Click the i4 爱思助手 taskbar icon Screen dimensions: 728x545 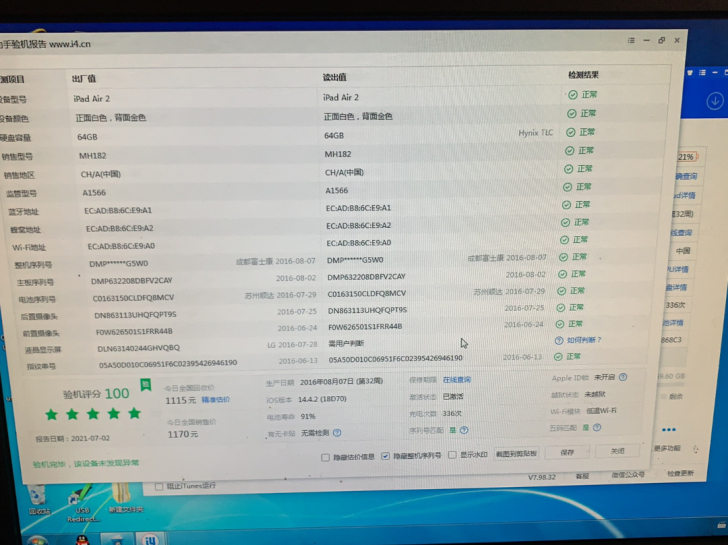pyautogui.click(x=150, y=539)
